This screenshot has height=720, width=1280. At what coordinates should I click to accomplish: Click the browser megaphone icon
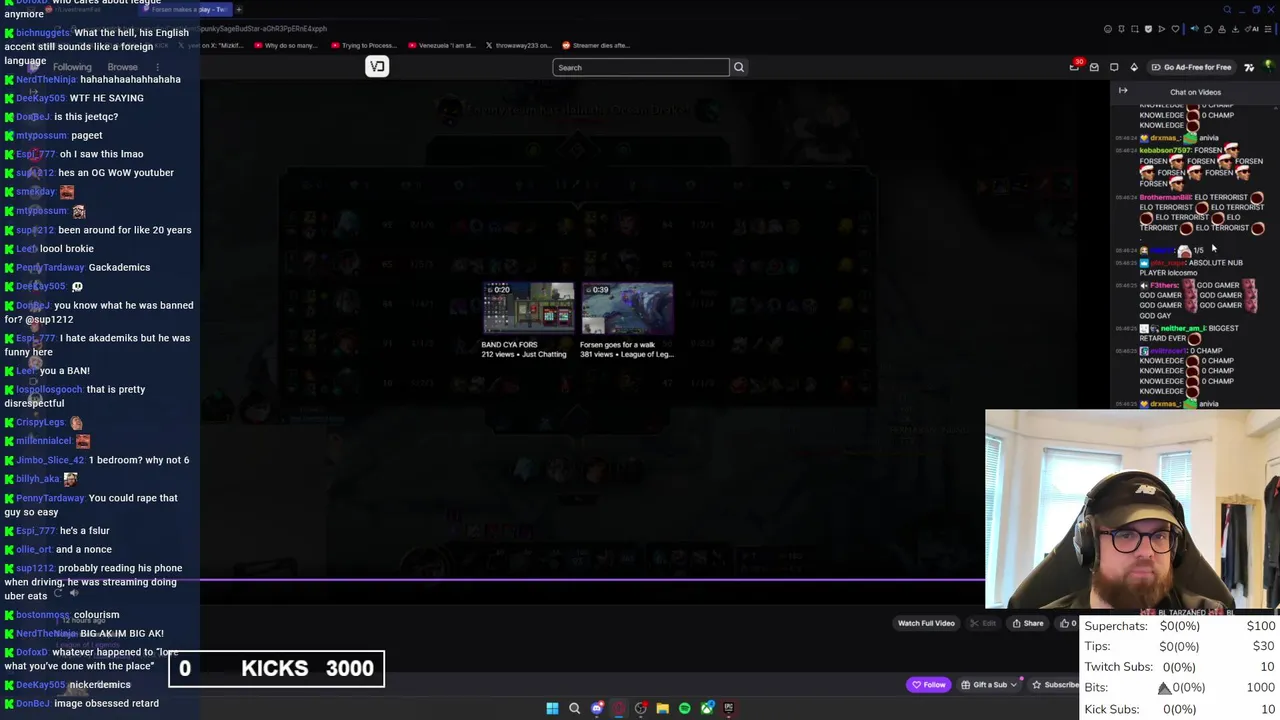tap(1194, 29)
